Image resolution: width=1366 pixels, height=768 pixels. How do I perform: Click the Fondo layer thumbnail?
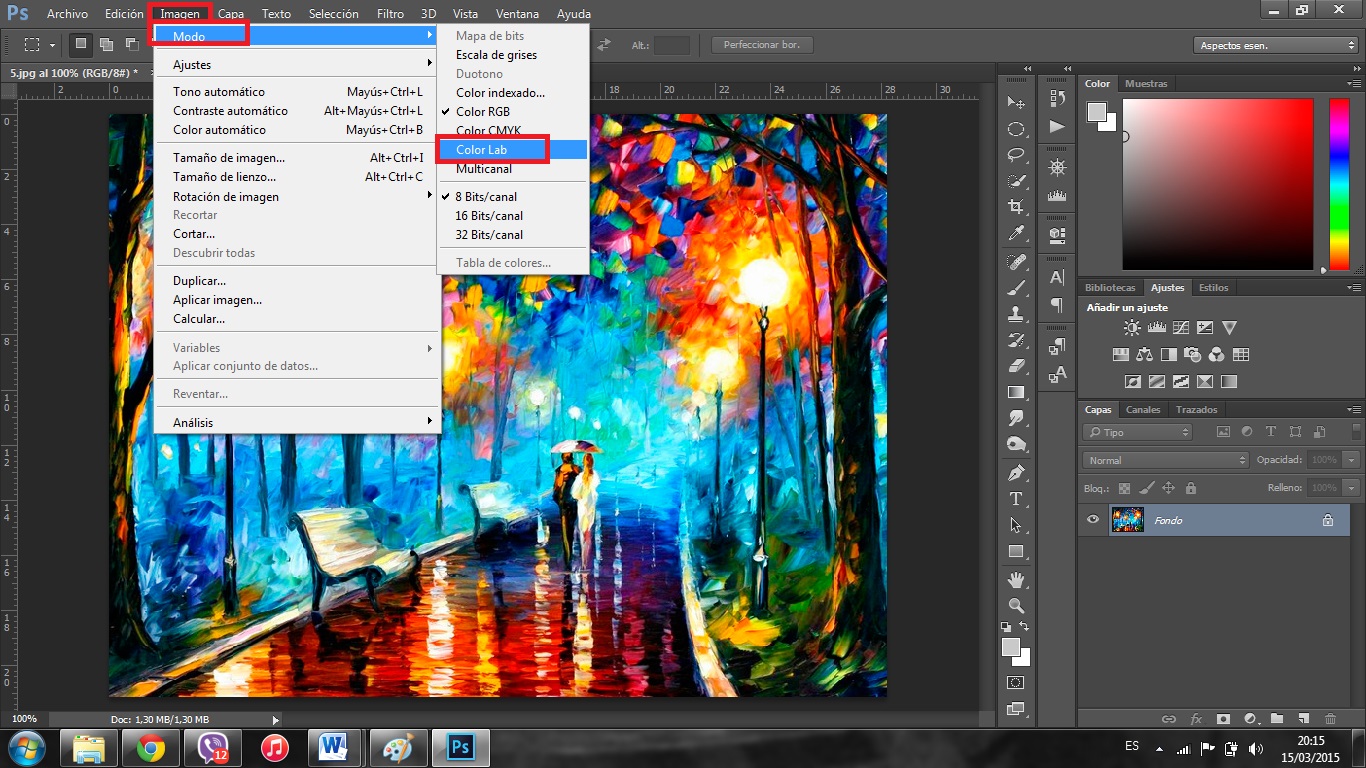tap(1128, 520)
